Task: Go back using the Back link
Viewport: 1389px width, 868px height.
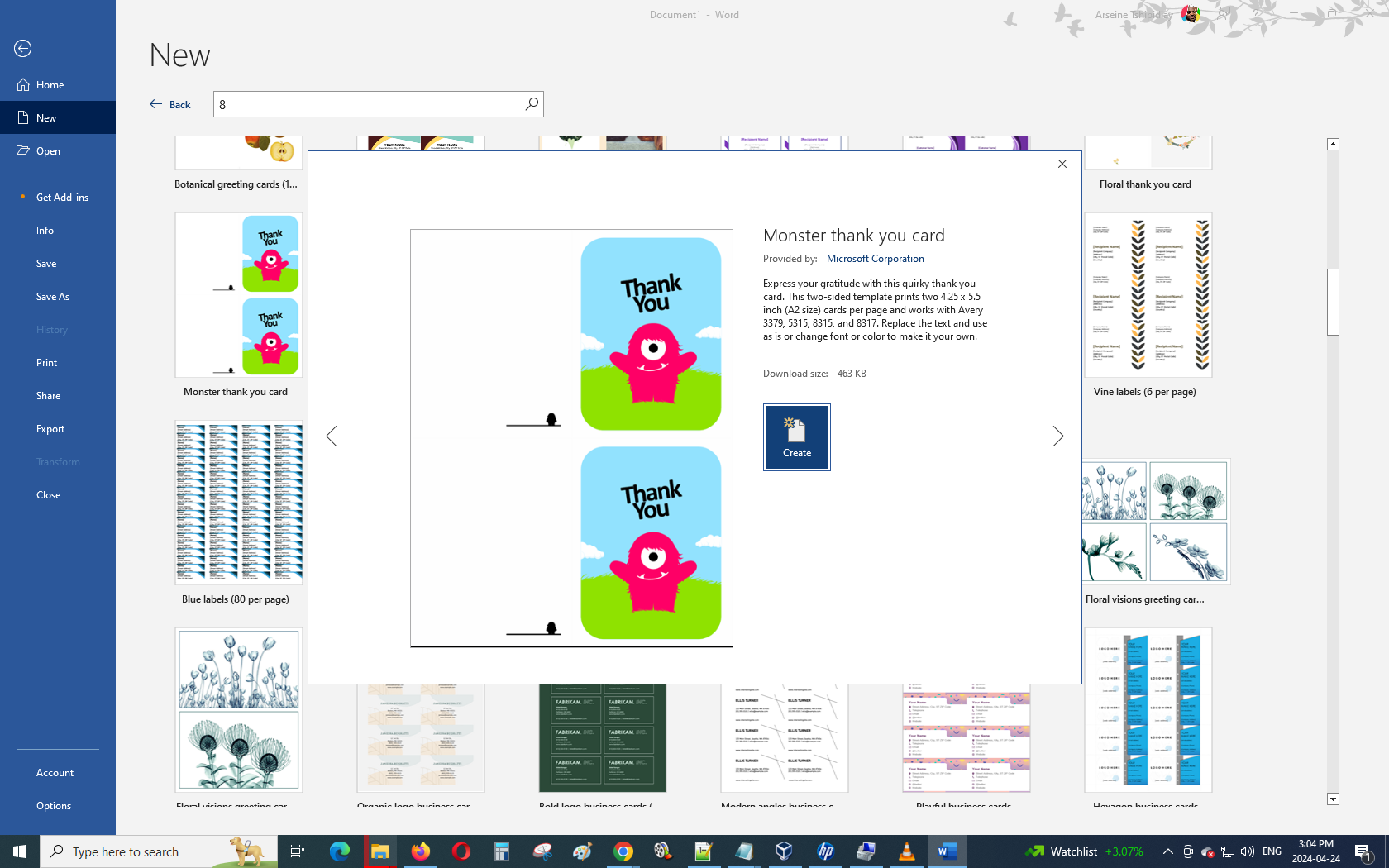Action: point(170,105)
